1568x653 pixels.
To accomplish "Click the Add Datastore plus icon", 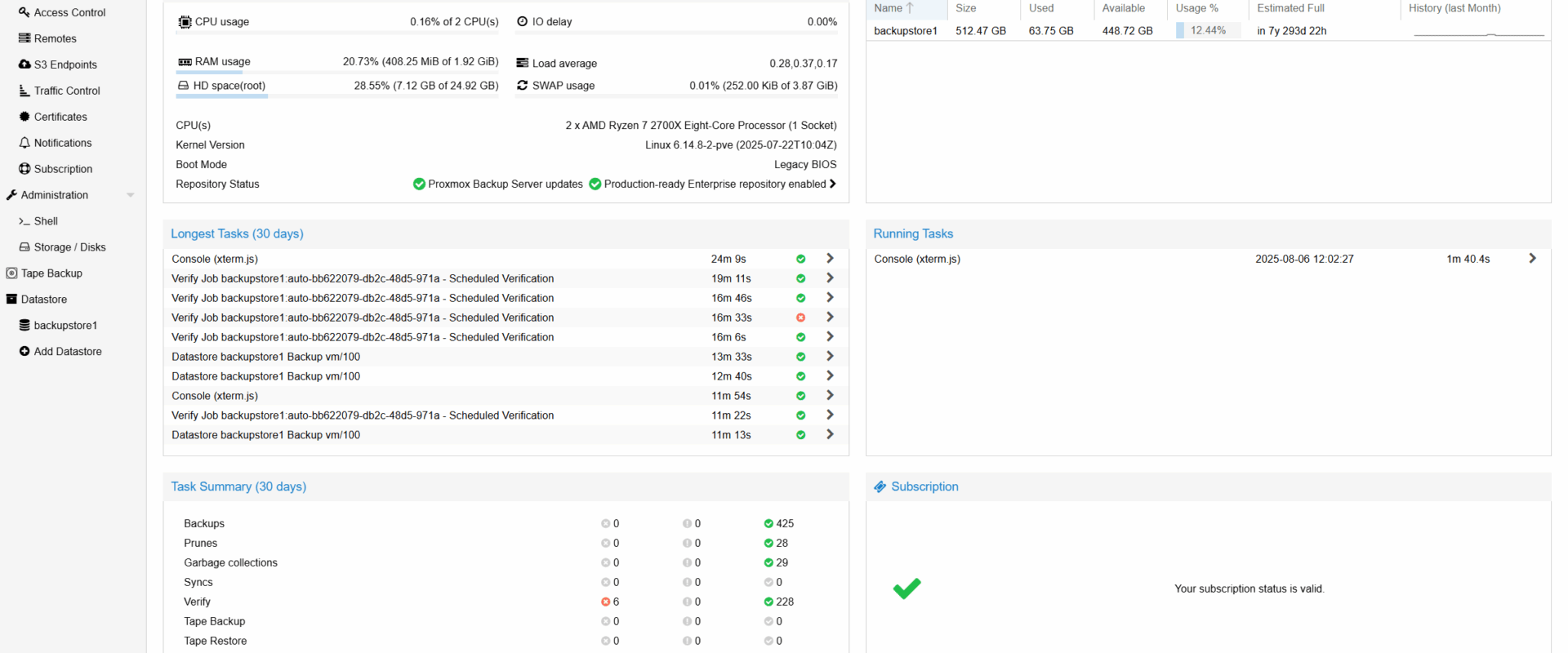I will pyautogui.click(x=24, y=352).
